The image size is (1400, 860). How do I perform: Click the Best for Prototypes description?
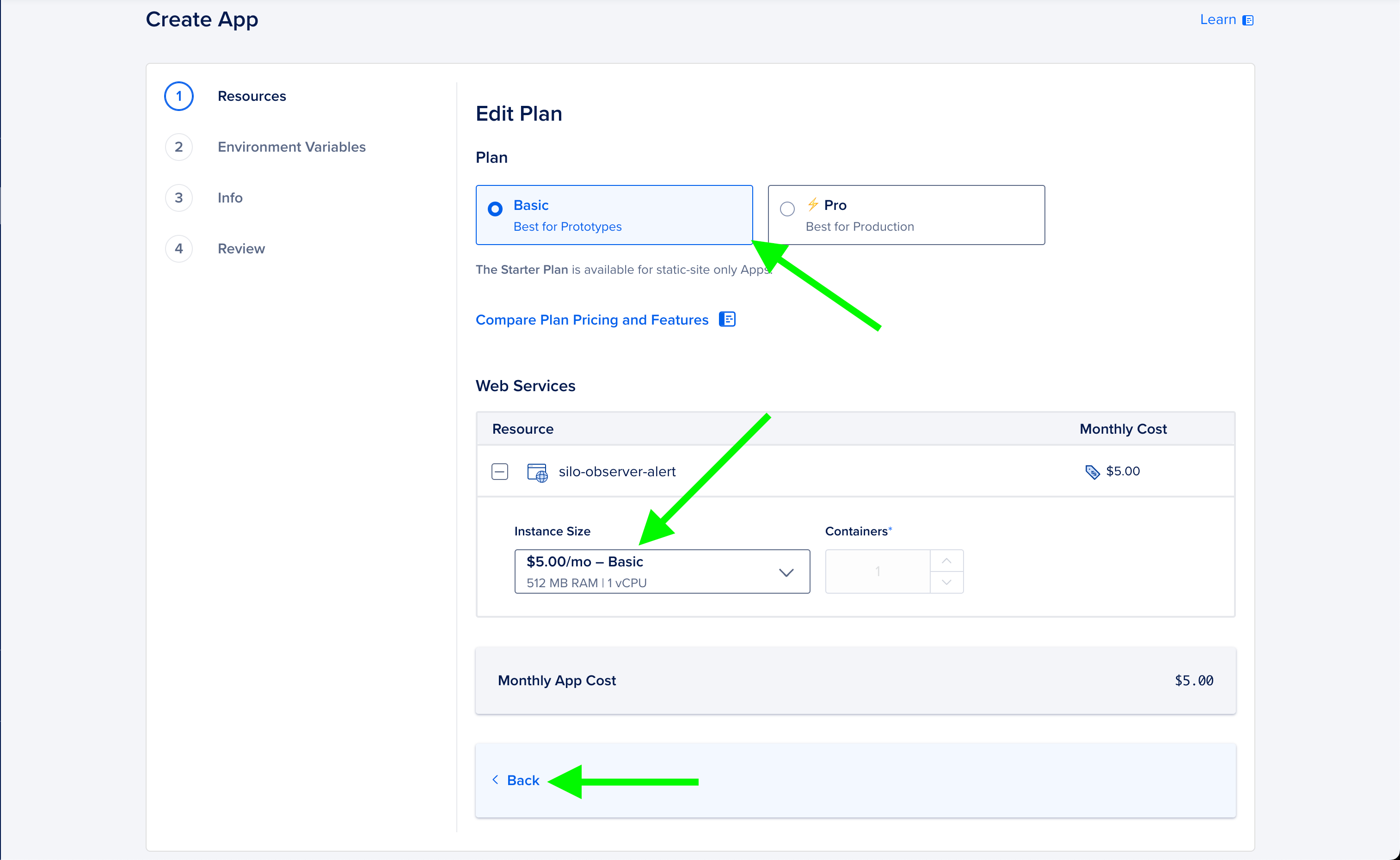(567, 227)
